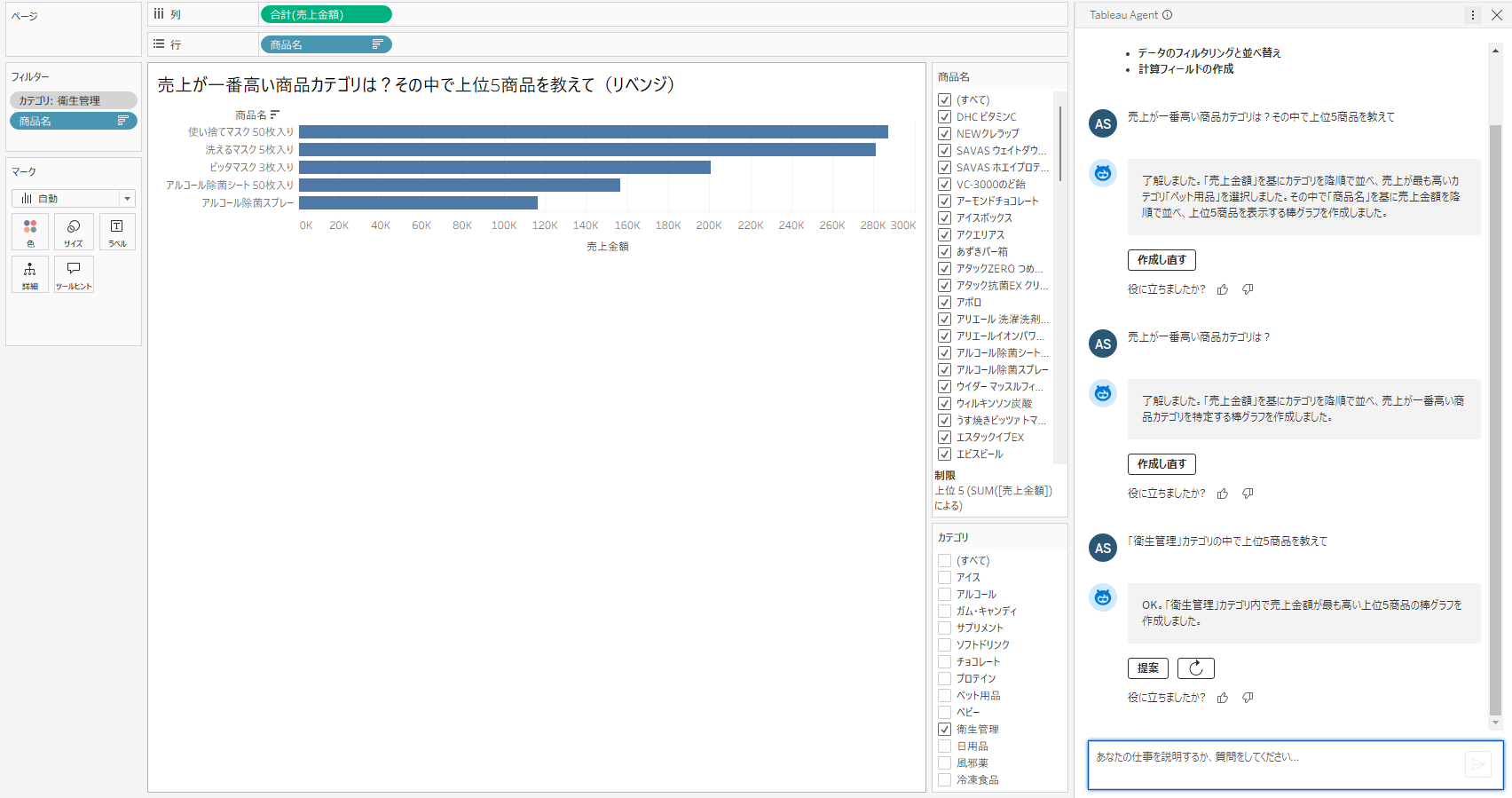Check 冷凍食品 category checkbox
The image size is (1512, 798).
click(x=945, y=780)
